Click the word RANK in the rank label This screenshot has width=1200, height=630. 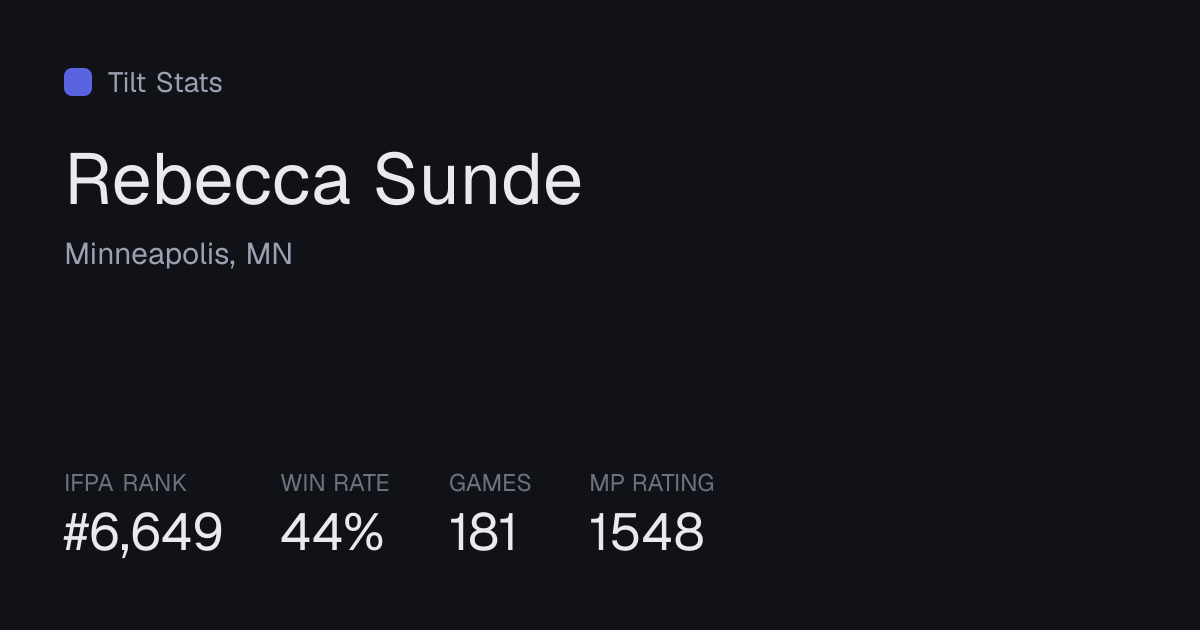point(154,483)
